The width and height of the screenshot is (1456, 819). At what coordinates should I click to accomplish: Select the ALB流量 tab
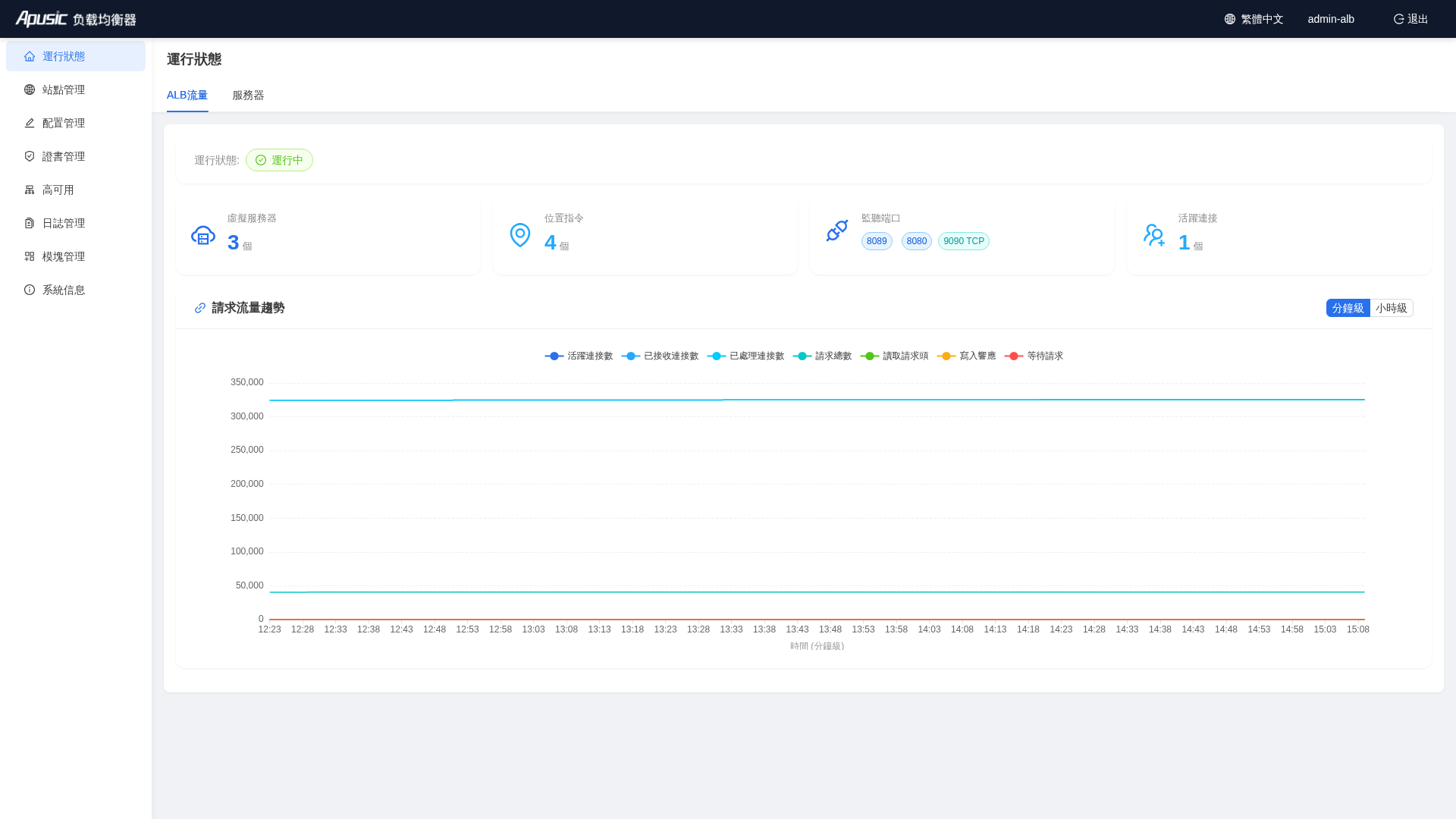(x=187, y=95)
